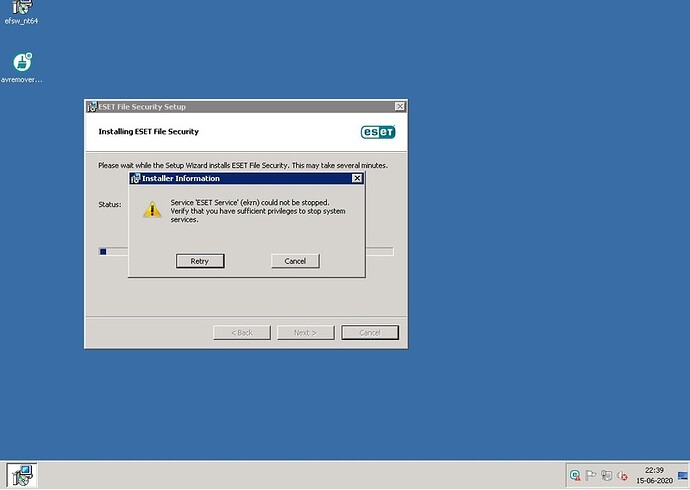Click the Cancel button in setup wizard
Image resolution: width=690 pixels, height=490 pixels.
pyautogui.click(x=370, y=333)
